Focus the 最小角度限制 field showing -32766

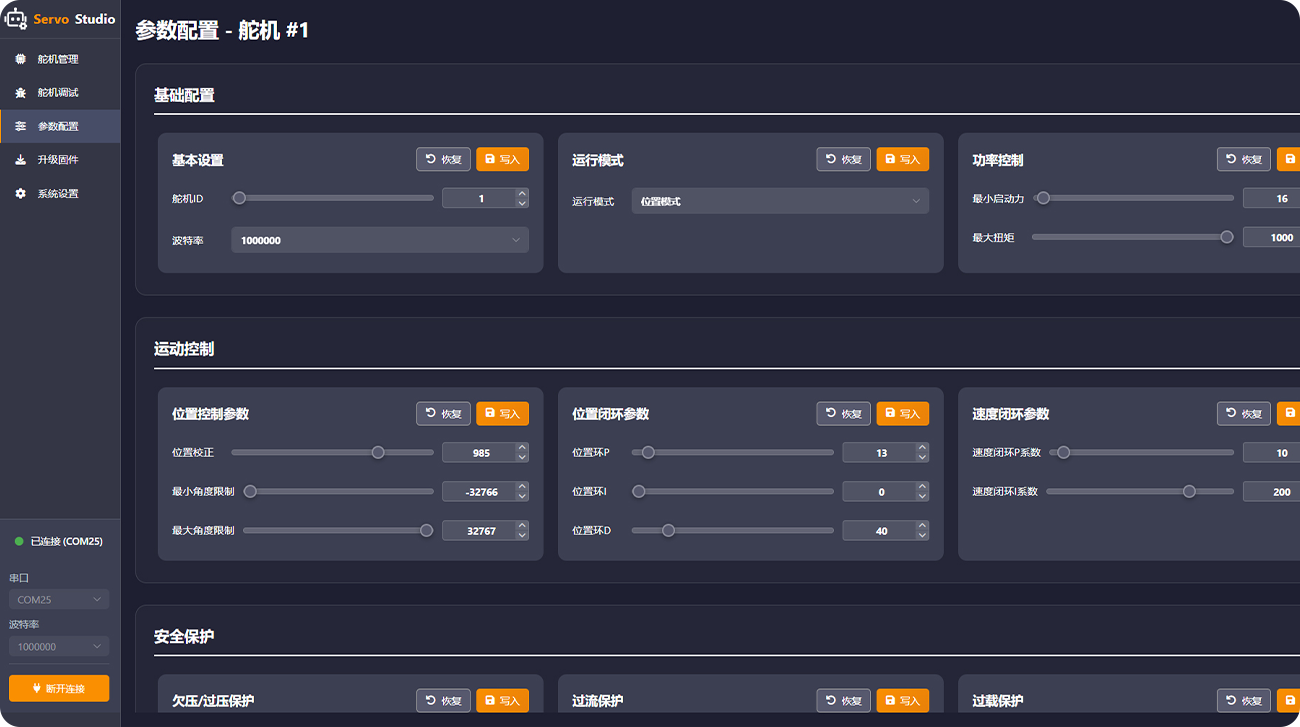(x=479, y=491)
